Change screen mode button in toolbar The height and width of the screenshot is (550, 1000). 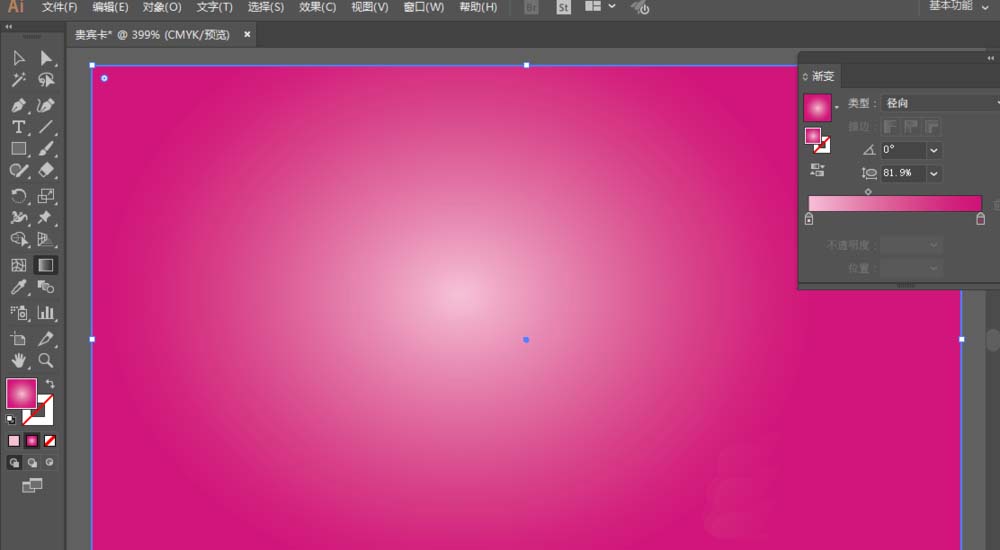32,486
